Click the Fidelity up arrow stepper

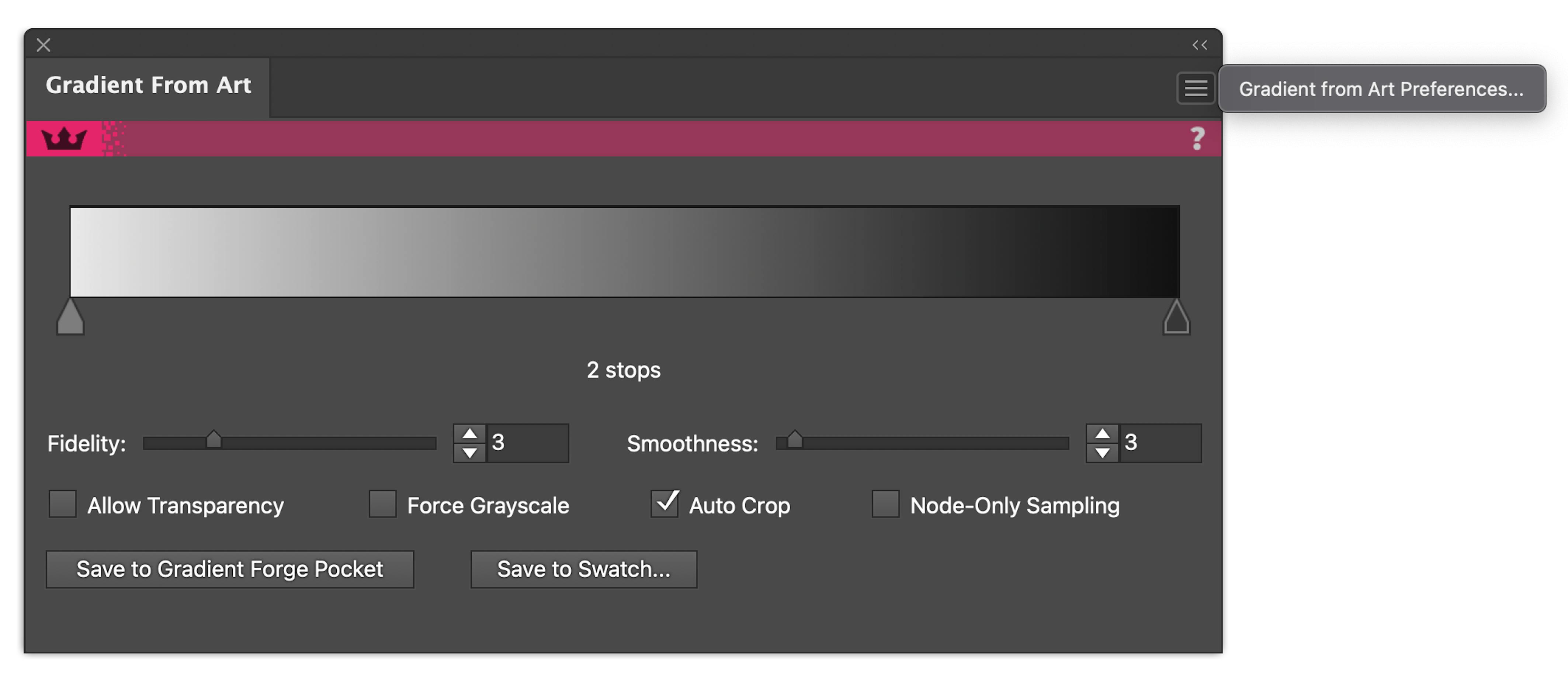(470, 433)
